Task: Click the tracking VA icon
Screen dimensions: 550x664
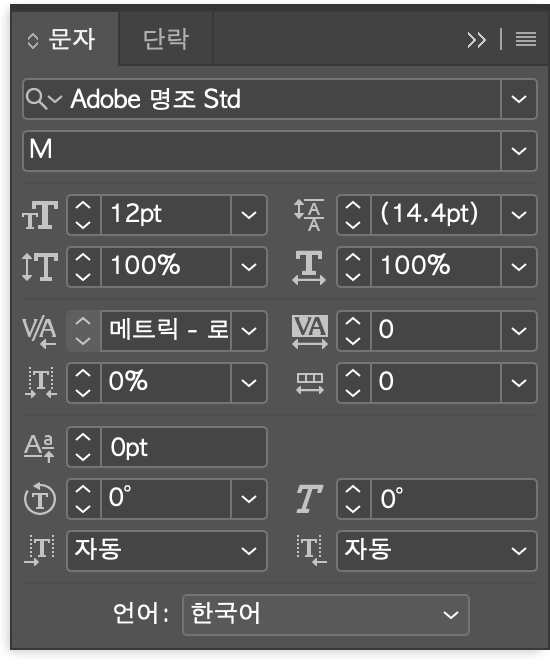Action: pos(310,332)
